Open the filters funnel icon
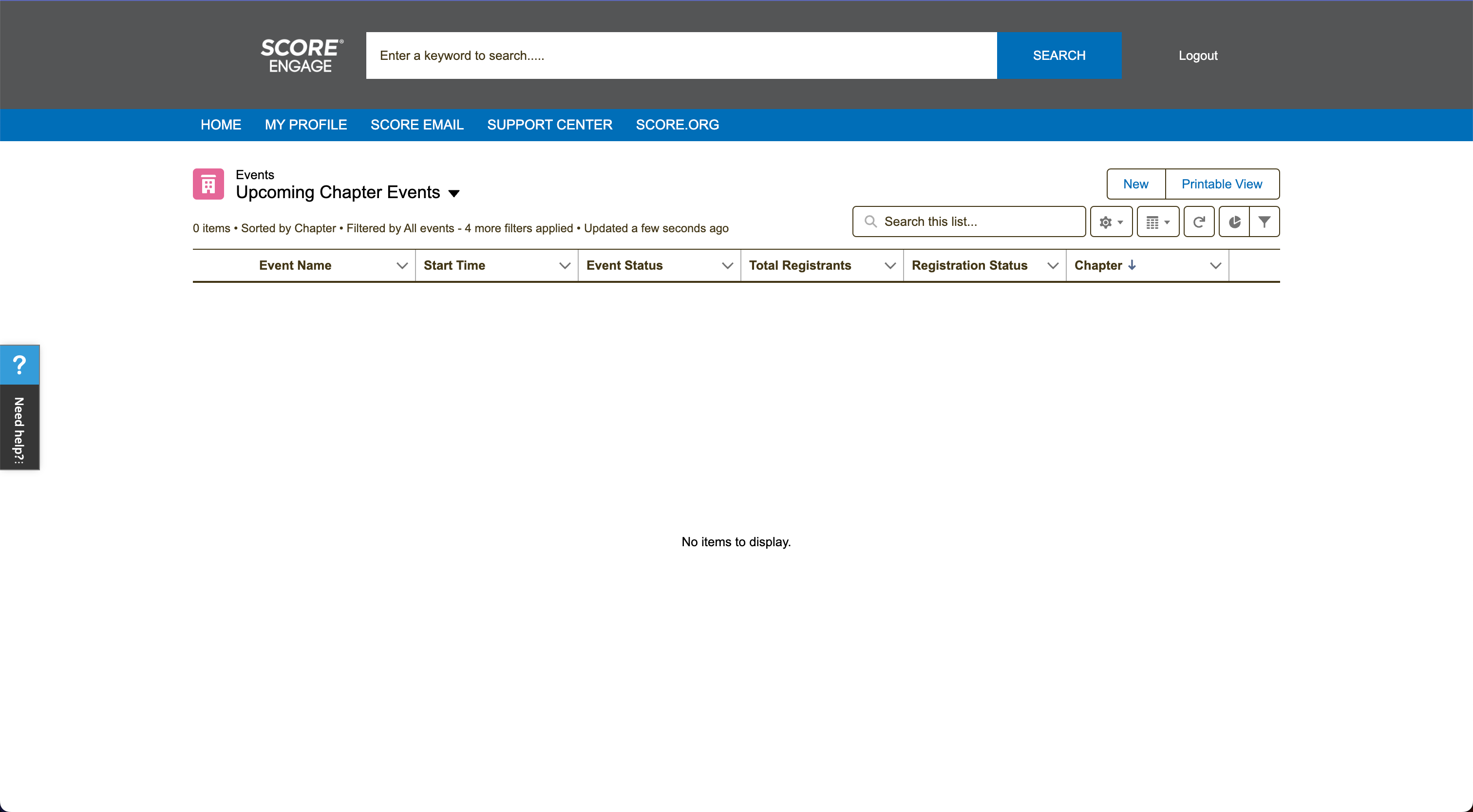Image resolution: width=1473 pixels, height=812 pixels. (x=1265, y=221)
